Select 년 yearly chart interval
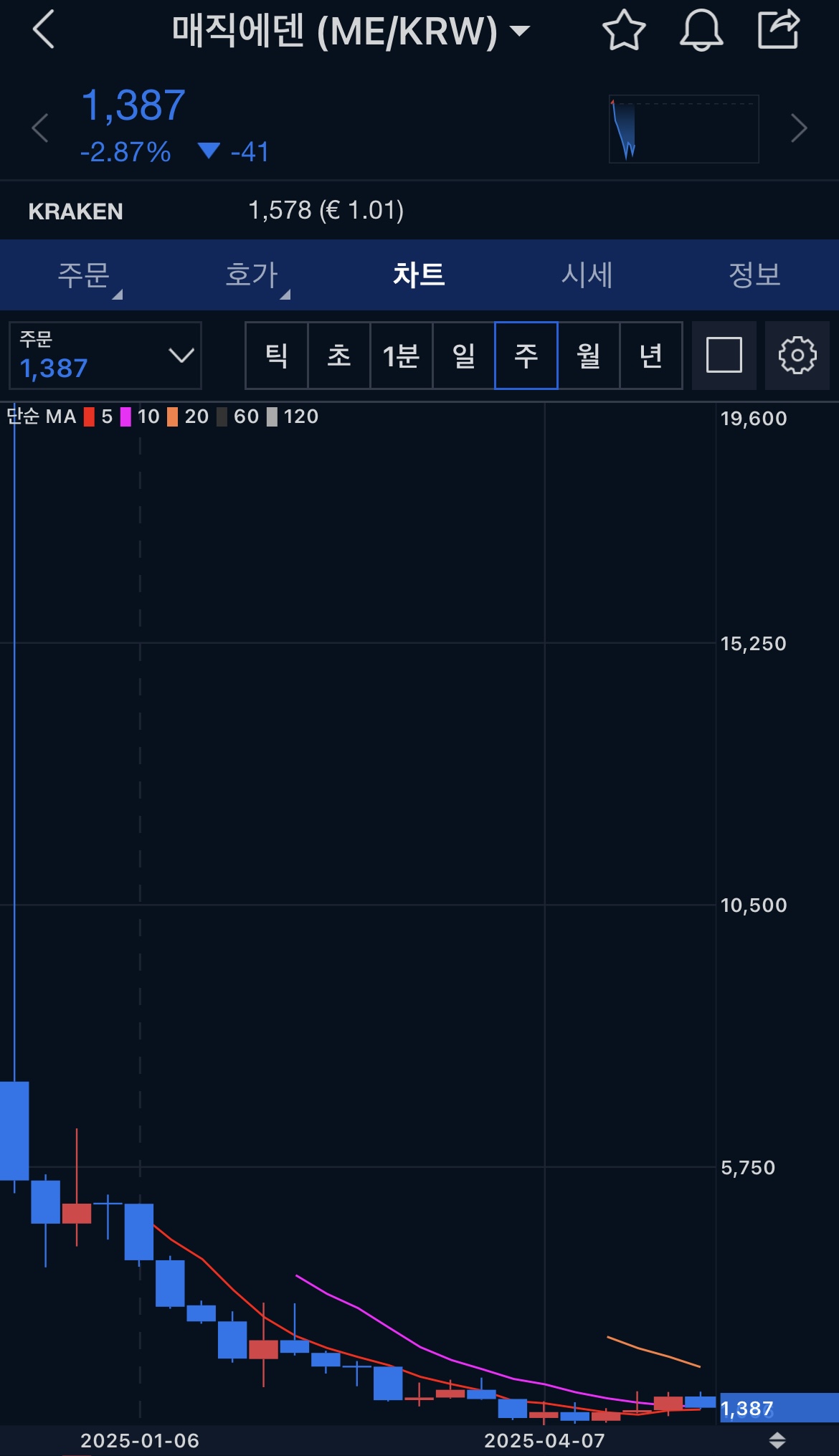The height and width of the screenshot is (1456, 839). point(651,356)
